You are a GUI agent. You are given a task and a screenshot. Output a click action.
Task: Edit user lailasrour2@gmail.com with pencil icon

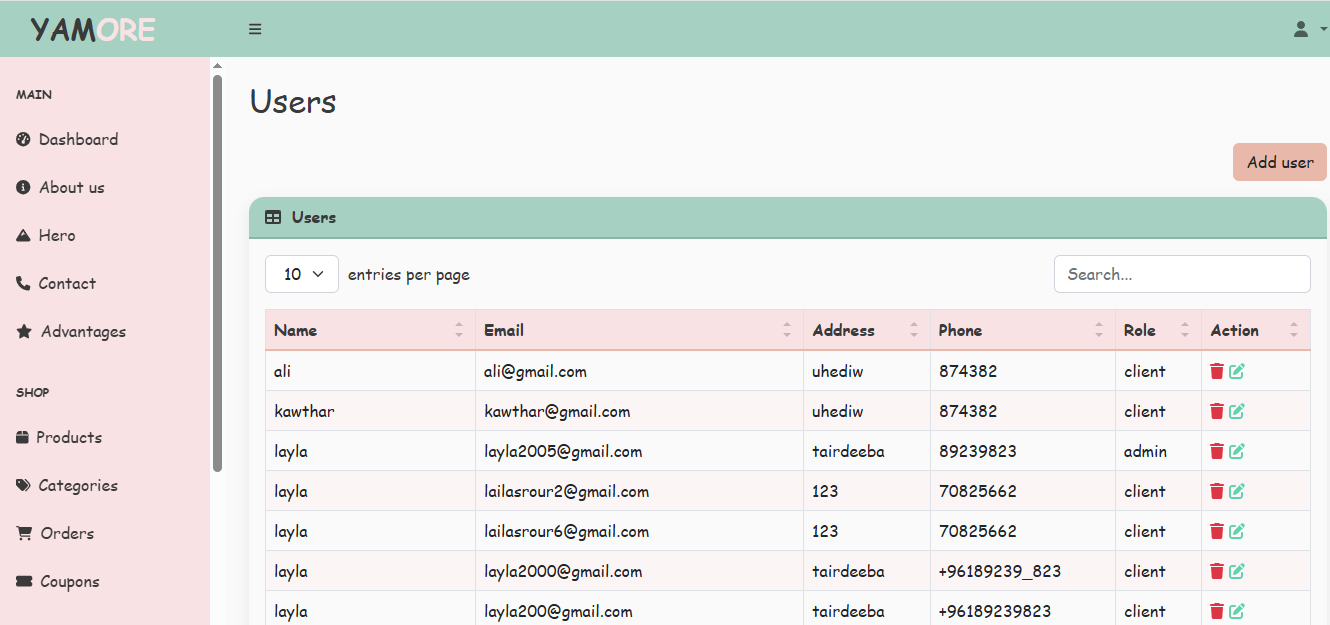(x=1237, y=491)
